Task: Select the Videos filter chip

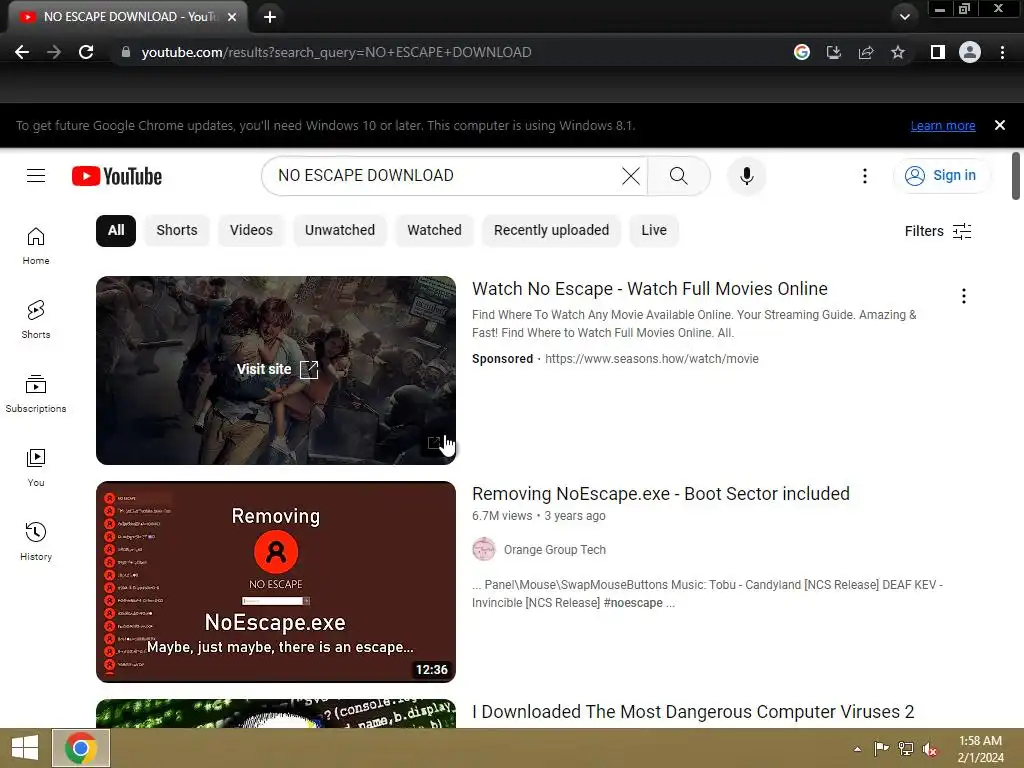Action: point(251,231)
